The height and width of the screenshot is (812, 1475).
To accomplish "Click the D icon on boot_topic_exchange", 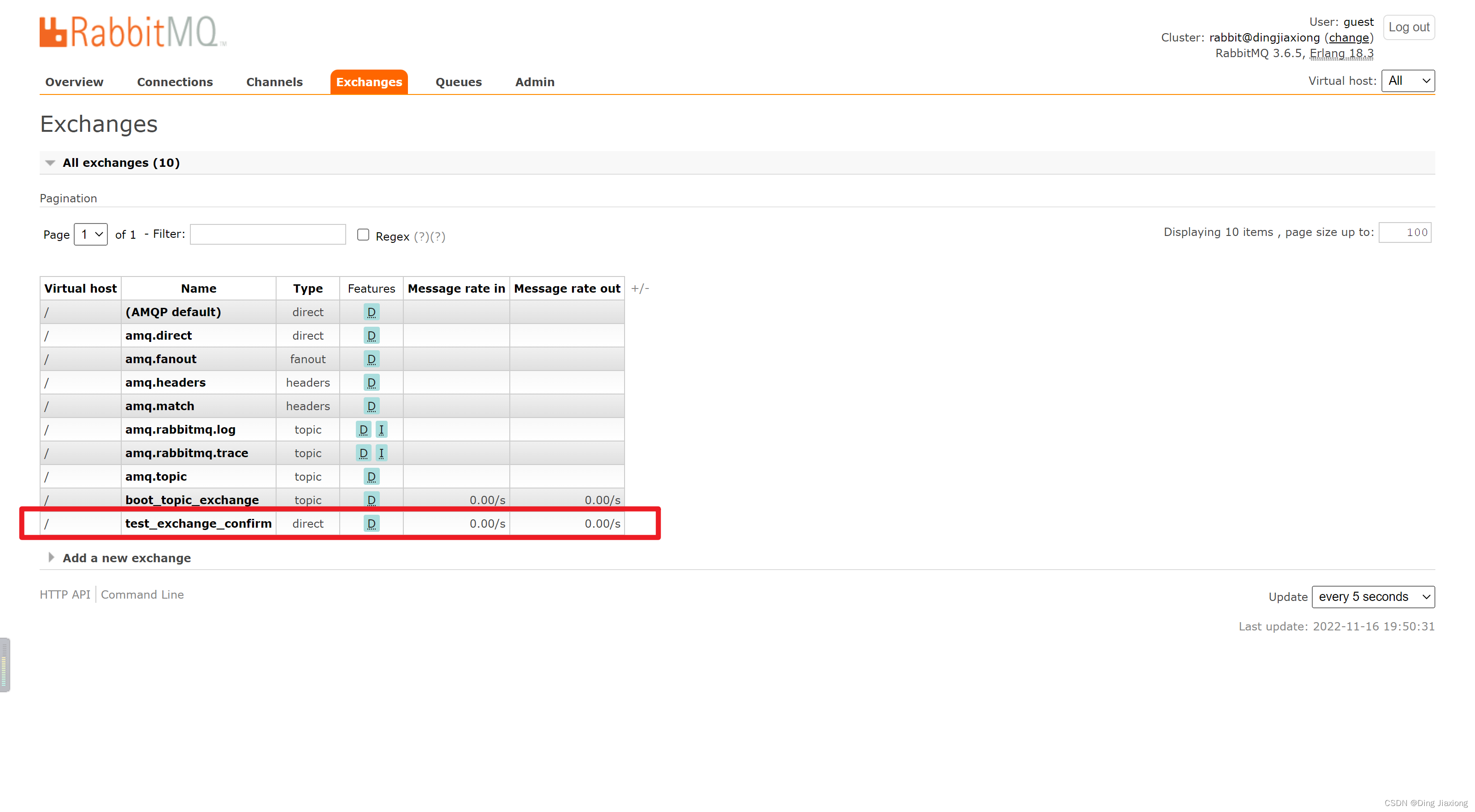I will click(x=371, y=499).
